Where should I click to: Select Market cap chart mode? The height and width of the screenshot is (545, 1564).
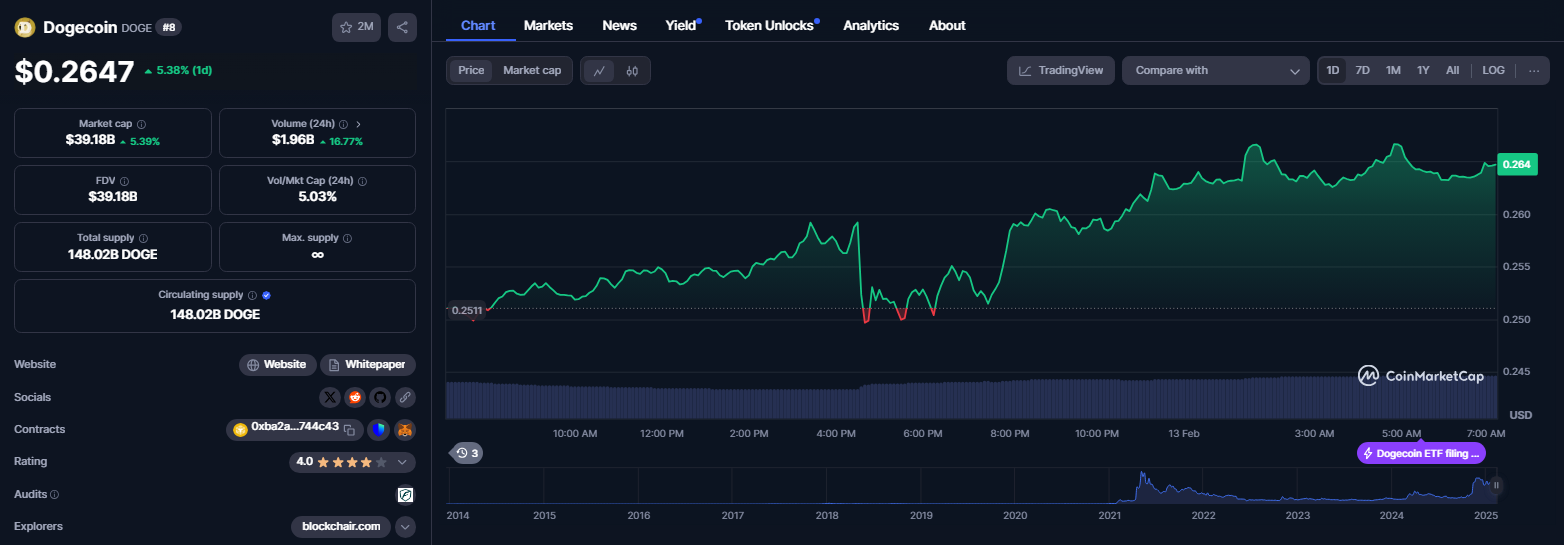(532, 70)
